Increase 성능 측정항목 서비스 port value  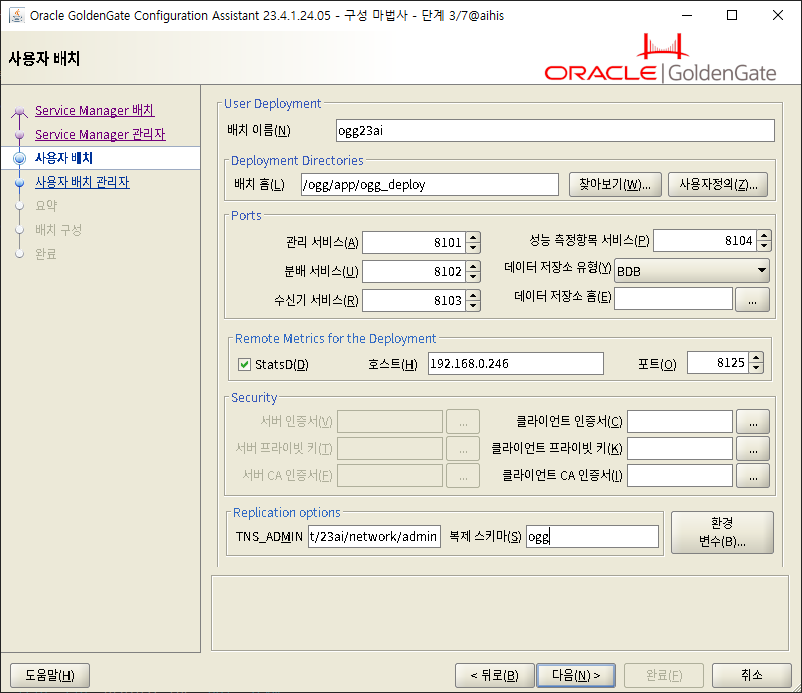(x=764, y=235)
